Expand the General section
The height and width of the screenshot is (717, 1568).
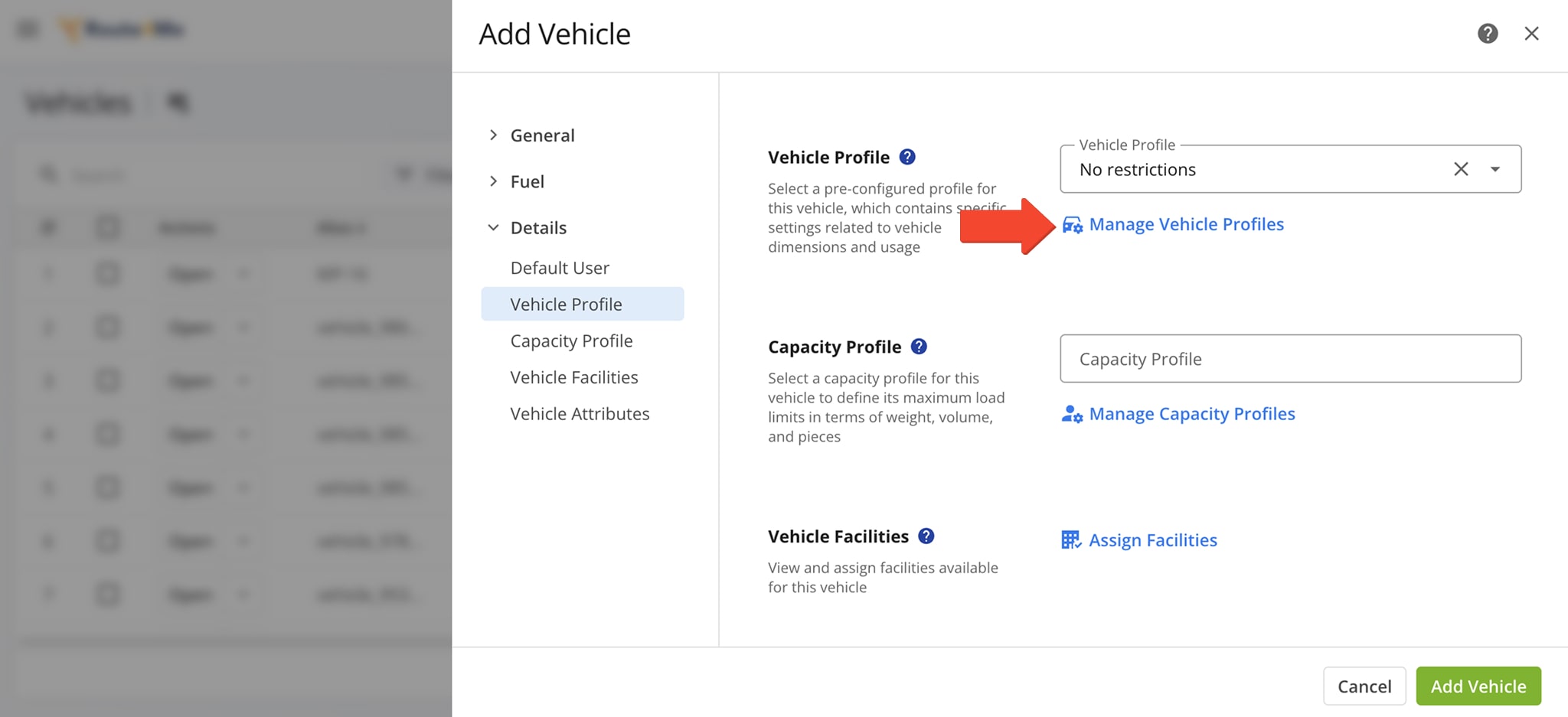(x=494, y=135)
